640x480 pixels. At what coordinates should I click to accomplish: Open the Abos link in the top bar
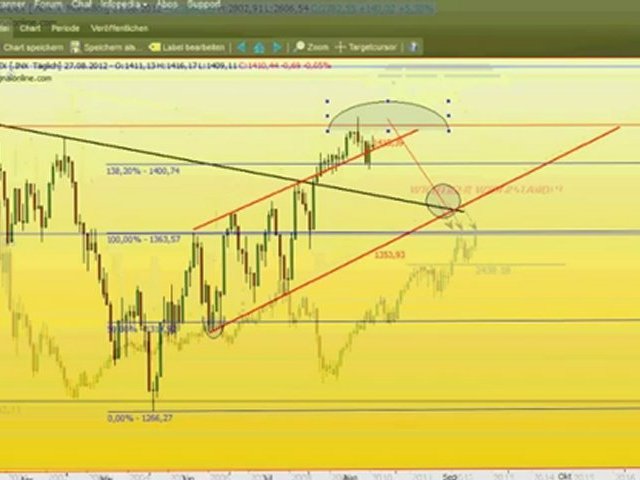167,5
